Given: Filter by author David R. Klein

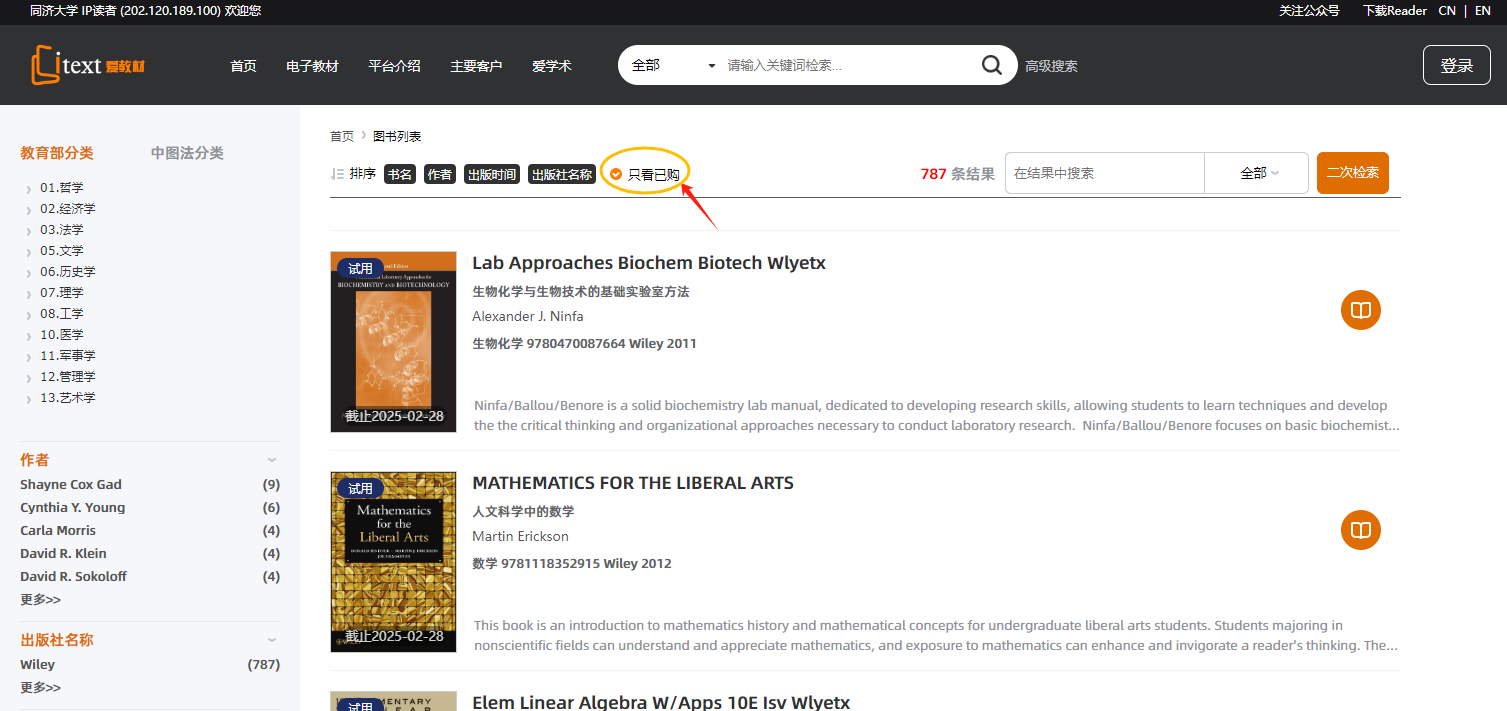Looking at the screenshot, I should click(x=63, y=554).
